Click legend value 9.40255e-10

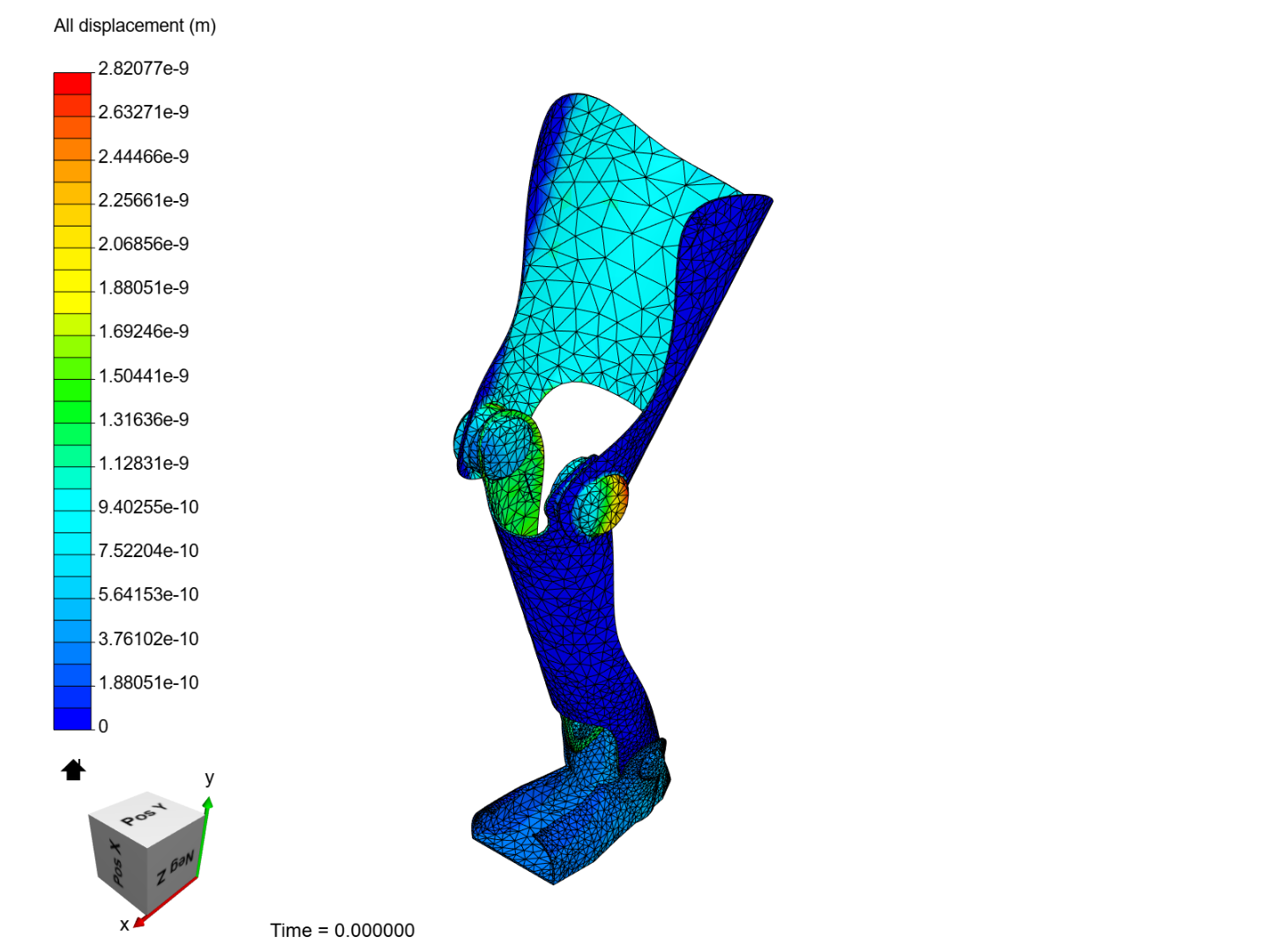[148, 507]
